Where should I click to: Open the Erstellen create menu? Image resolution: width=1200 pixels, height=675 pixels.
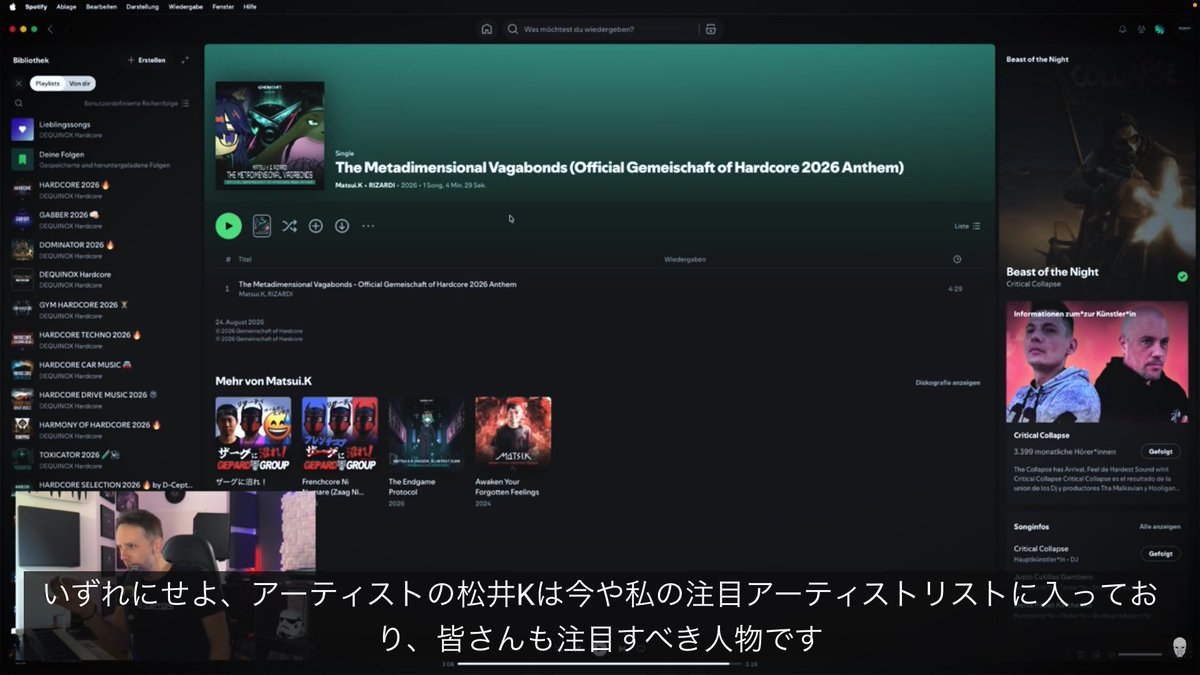click(147, 60)
